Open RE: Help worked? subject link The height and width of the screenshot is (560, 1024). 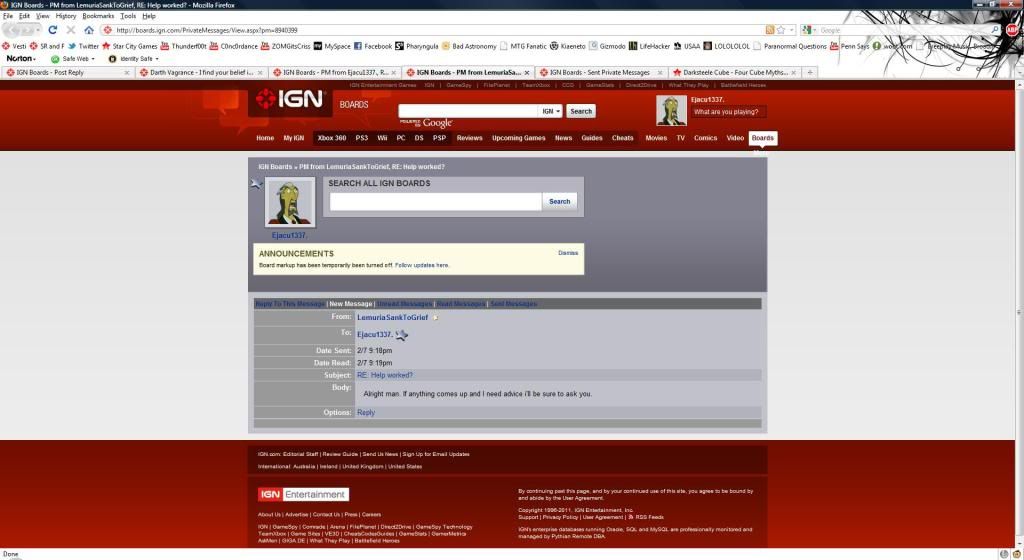(x=385, y=375)
